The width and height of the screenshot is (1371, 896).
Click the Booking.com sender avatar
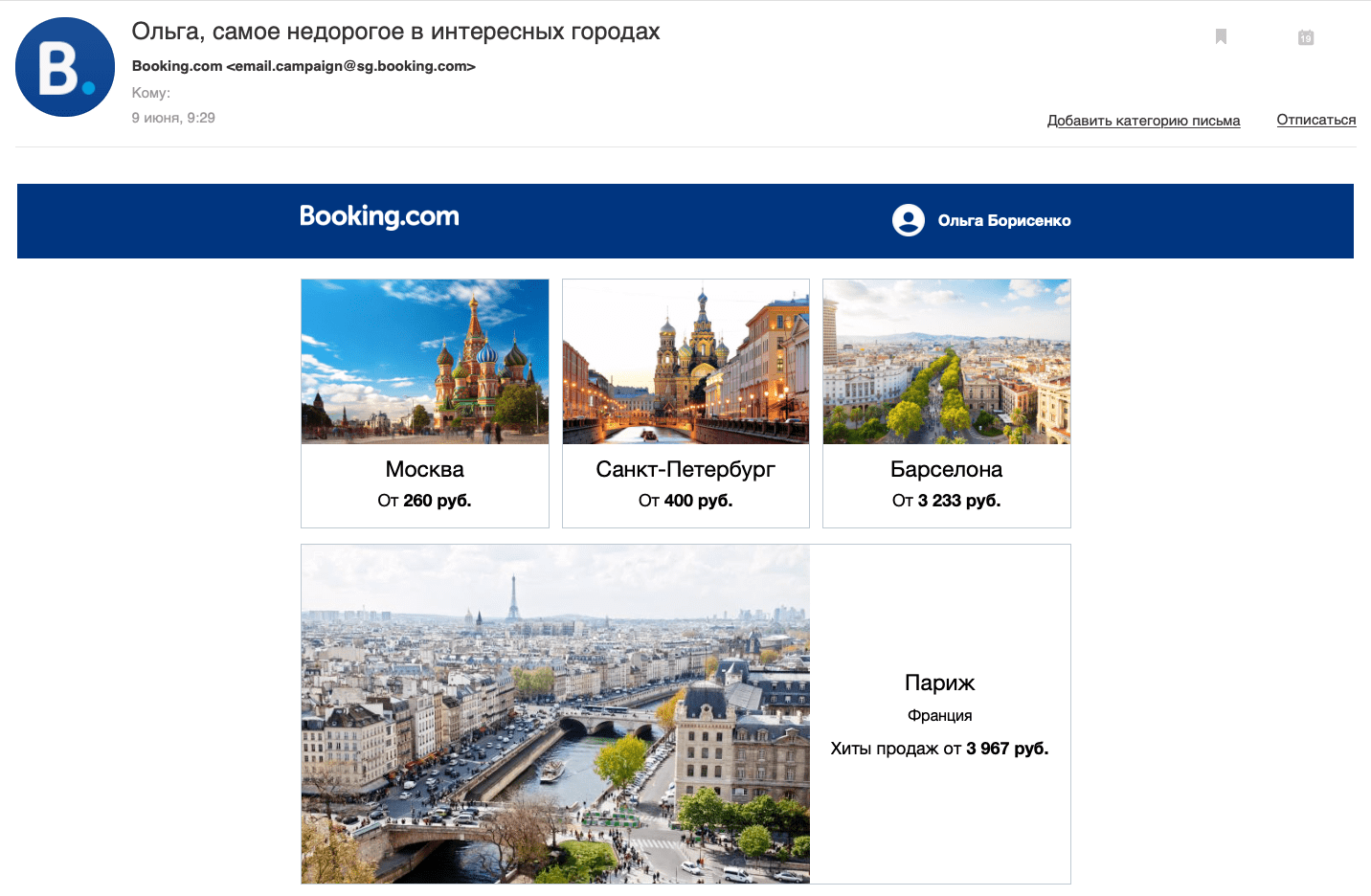click(x=65, y=67)
